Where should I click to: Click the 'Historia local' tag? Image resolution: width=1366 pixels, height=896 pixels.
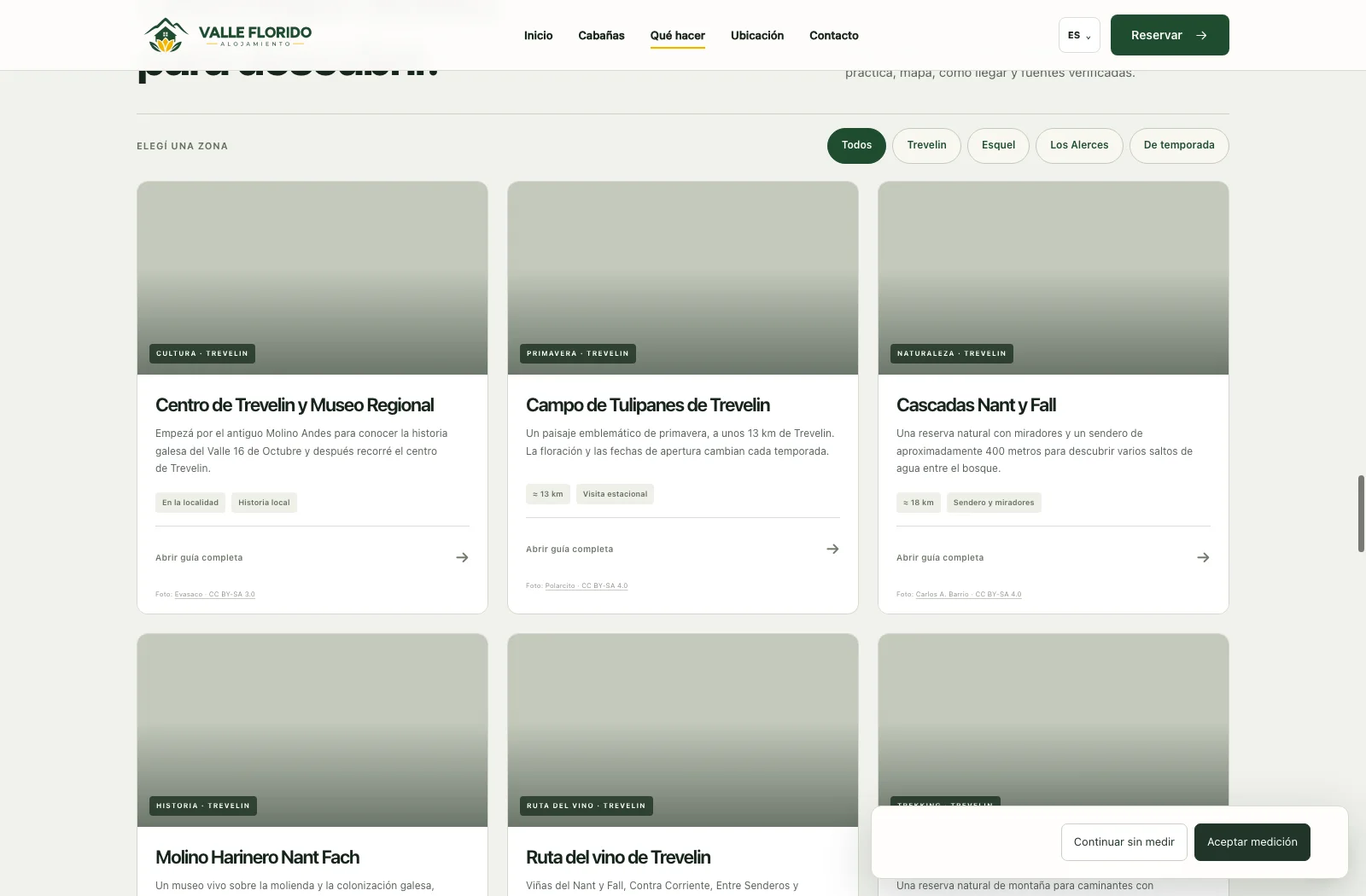pyautogui.click(x=264, y=503)
